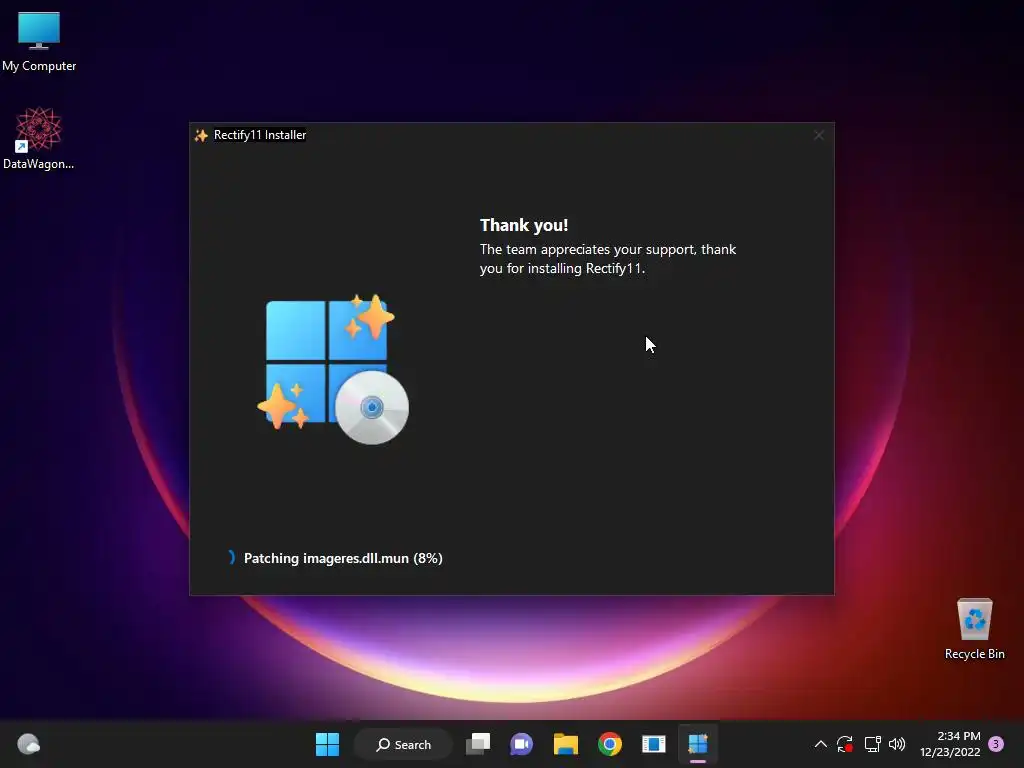
Task: Select the Recycle Bin desktop icon
Action: (974, 629)
